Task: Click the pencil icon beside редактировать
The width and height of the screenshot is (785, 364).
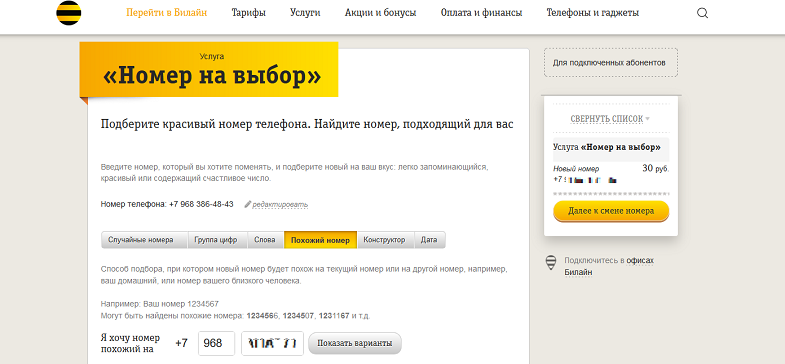Action: click(247, 204)
